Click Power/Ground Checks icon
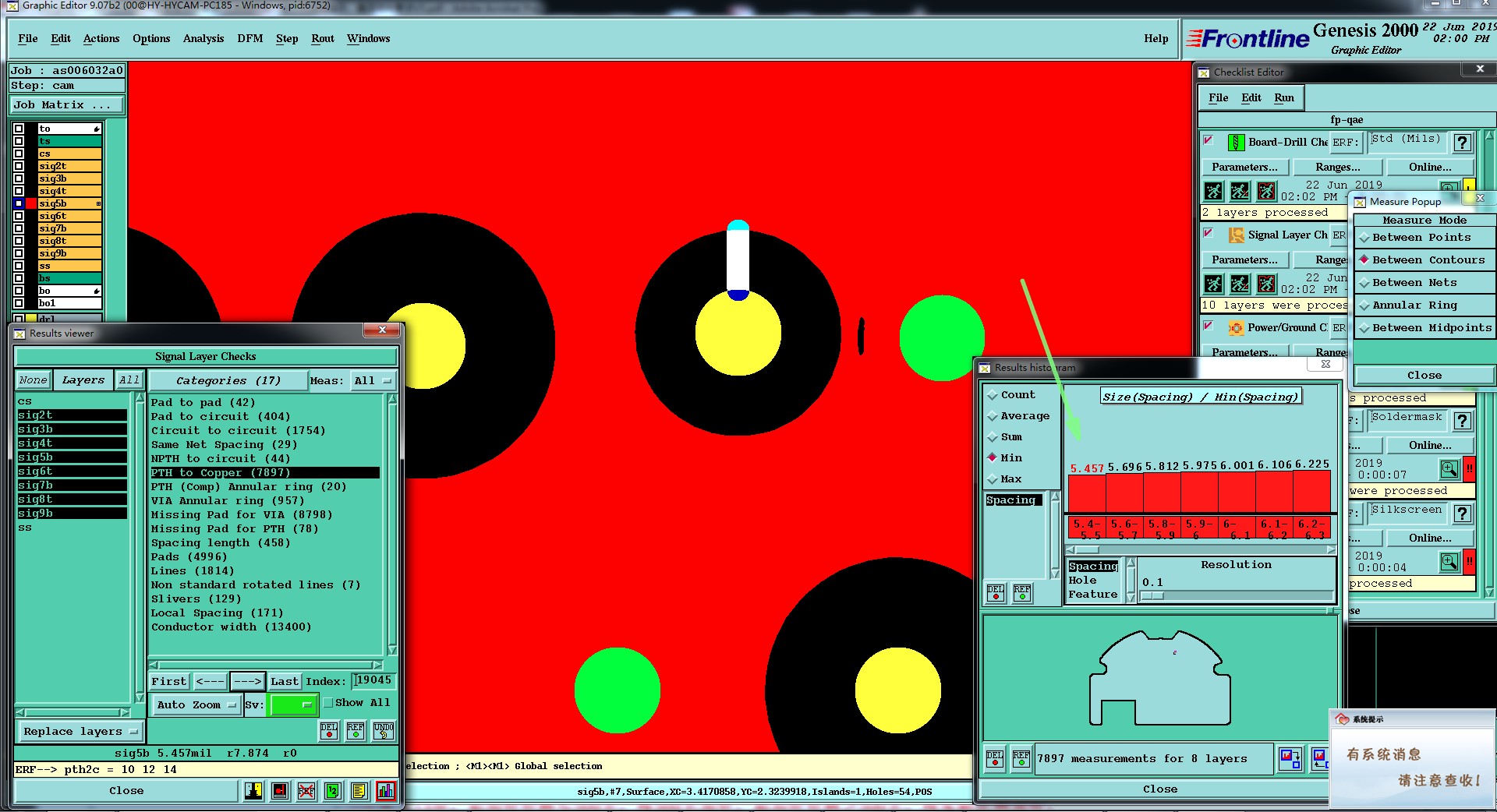The image size is (1497, 812). (1236, 328)
